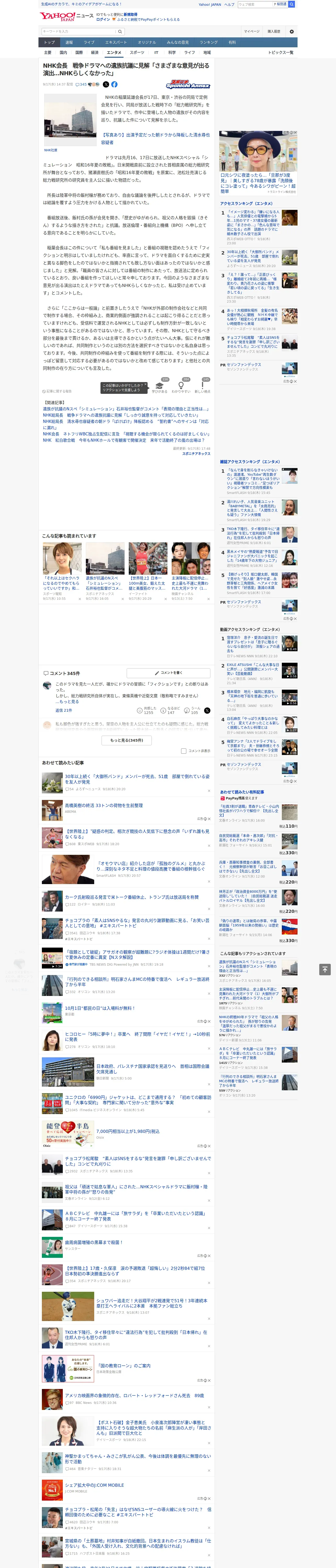Open related link NHK 紅白歌合戦 今年もNHKホール
Viewport: 336px width, 1568px height.
[x=123, y=440]
